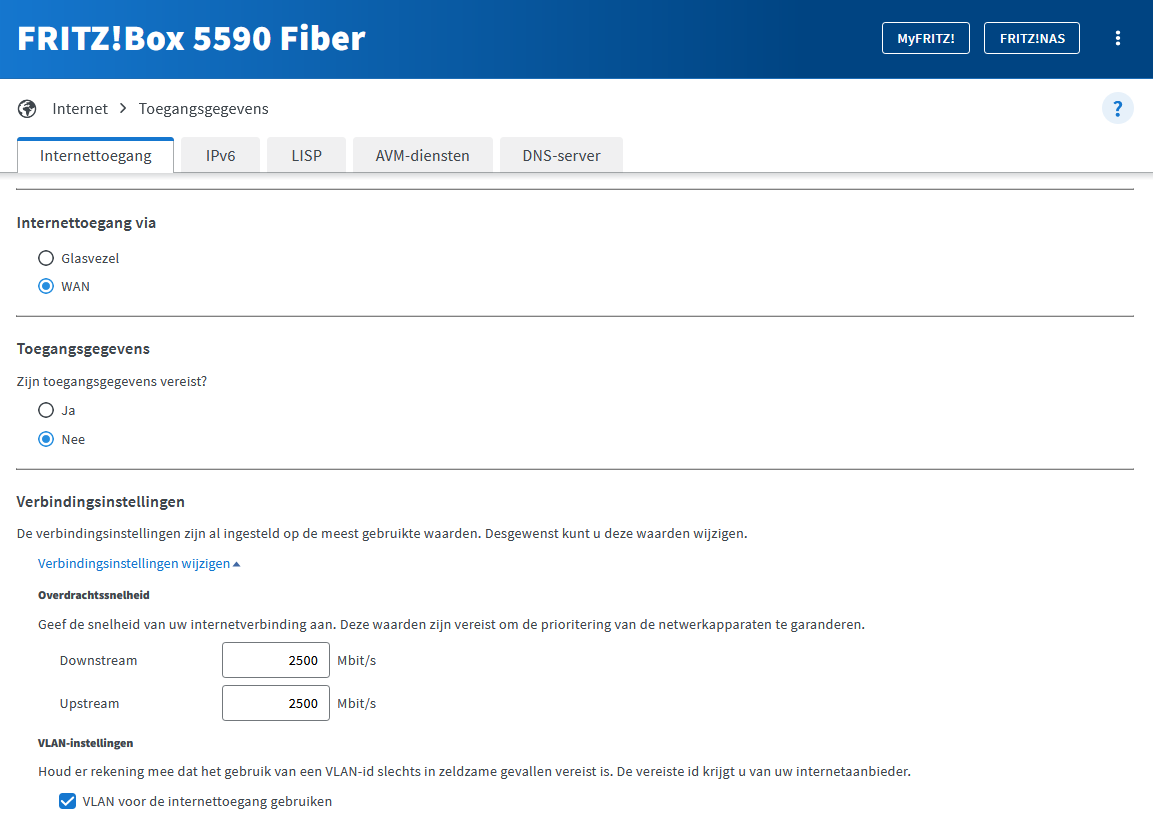Select the Glasvezel radio option
The image size is (1153, 815).
pos(46,258)
